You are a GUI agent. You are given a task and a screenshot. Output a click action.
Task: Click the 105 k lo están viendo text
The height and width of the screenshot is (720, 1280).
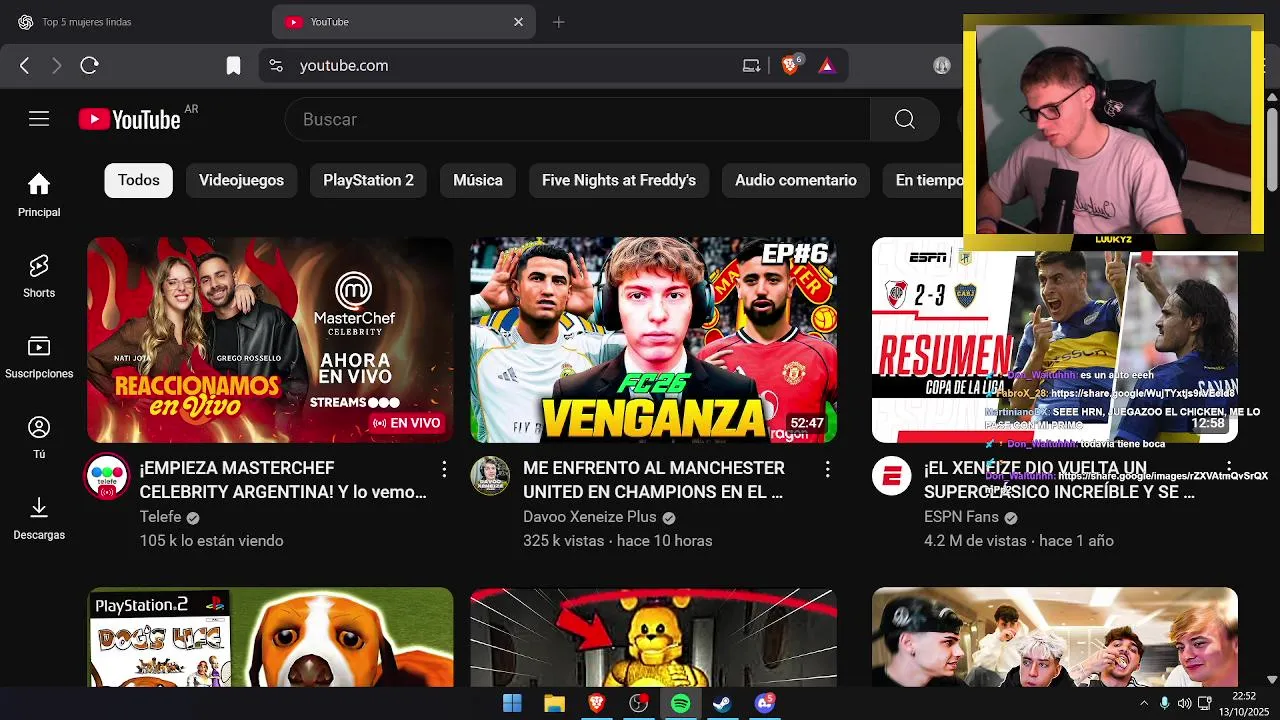(x=211, y=541)
